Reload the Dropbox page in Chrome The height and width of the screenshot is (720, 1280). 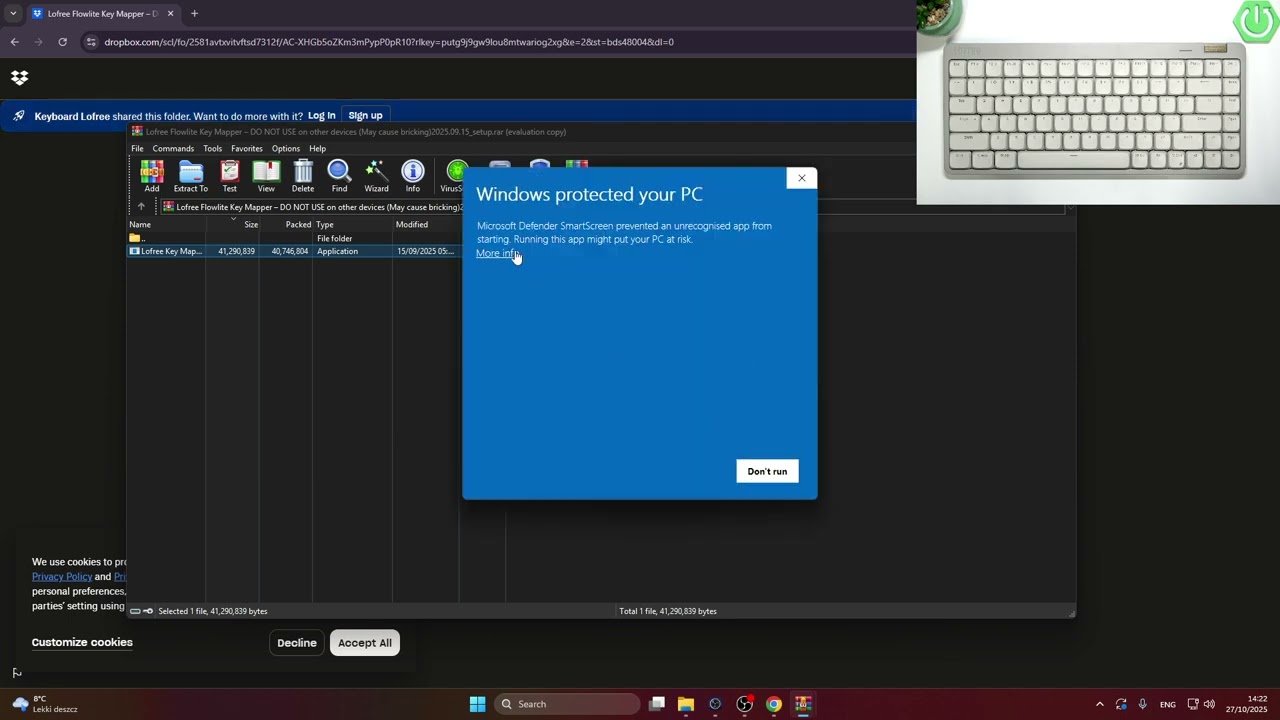coord(62,42)
